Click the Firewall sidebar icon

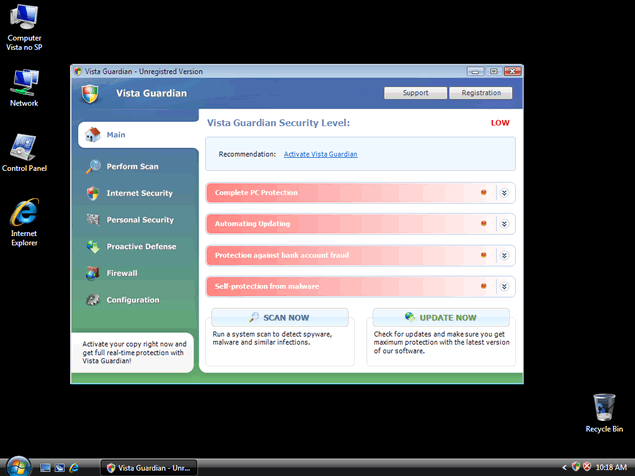point(92,273)
